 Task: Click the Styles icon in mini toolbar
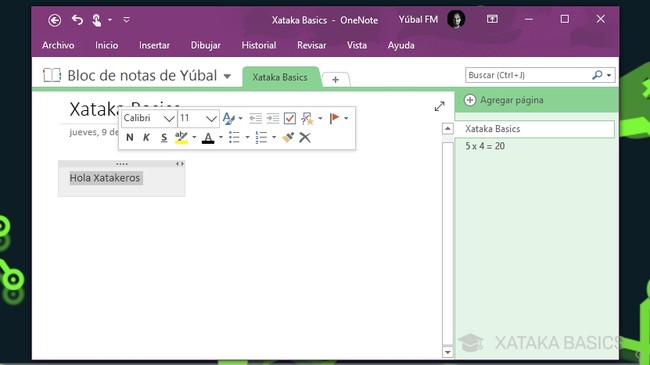coord(229,119)
